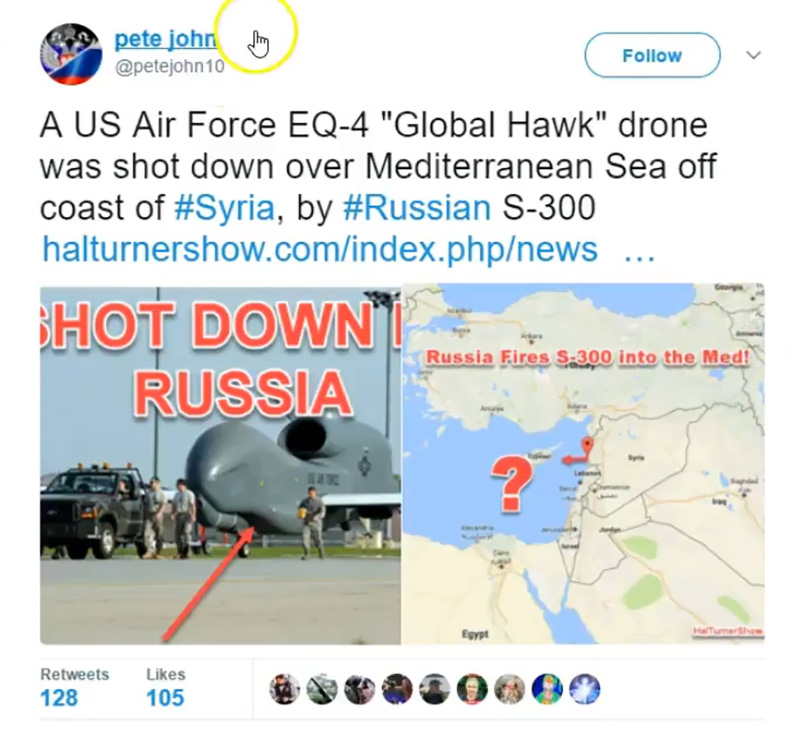Open the #Syria hashtag

point(224,208)
